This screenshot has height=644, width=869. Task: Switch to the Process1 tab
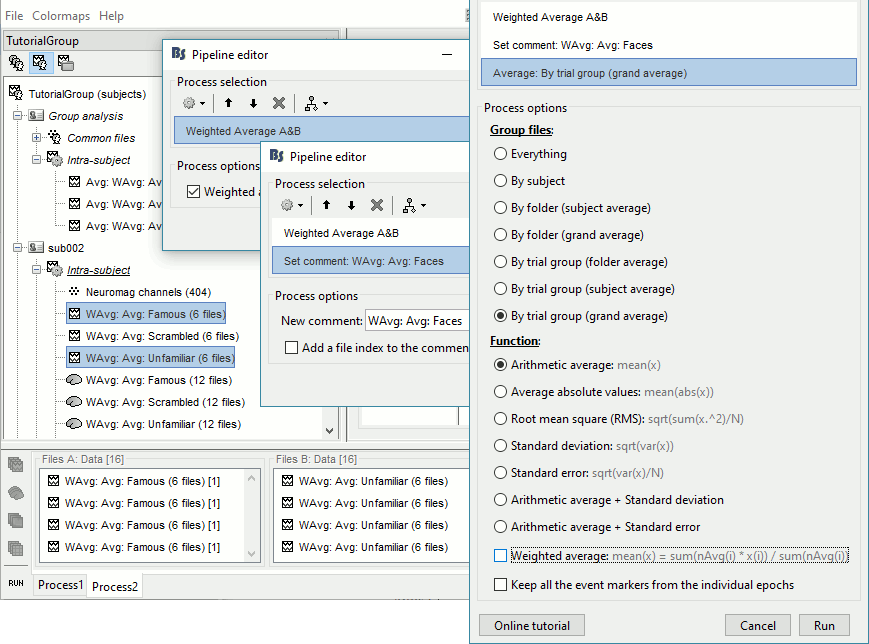click(61, 585)
